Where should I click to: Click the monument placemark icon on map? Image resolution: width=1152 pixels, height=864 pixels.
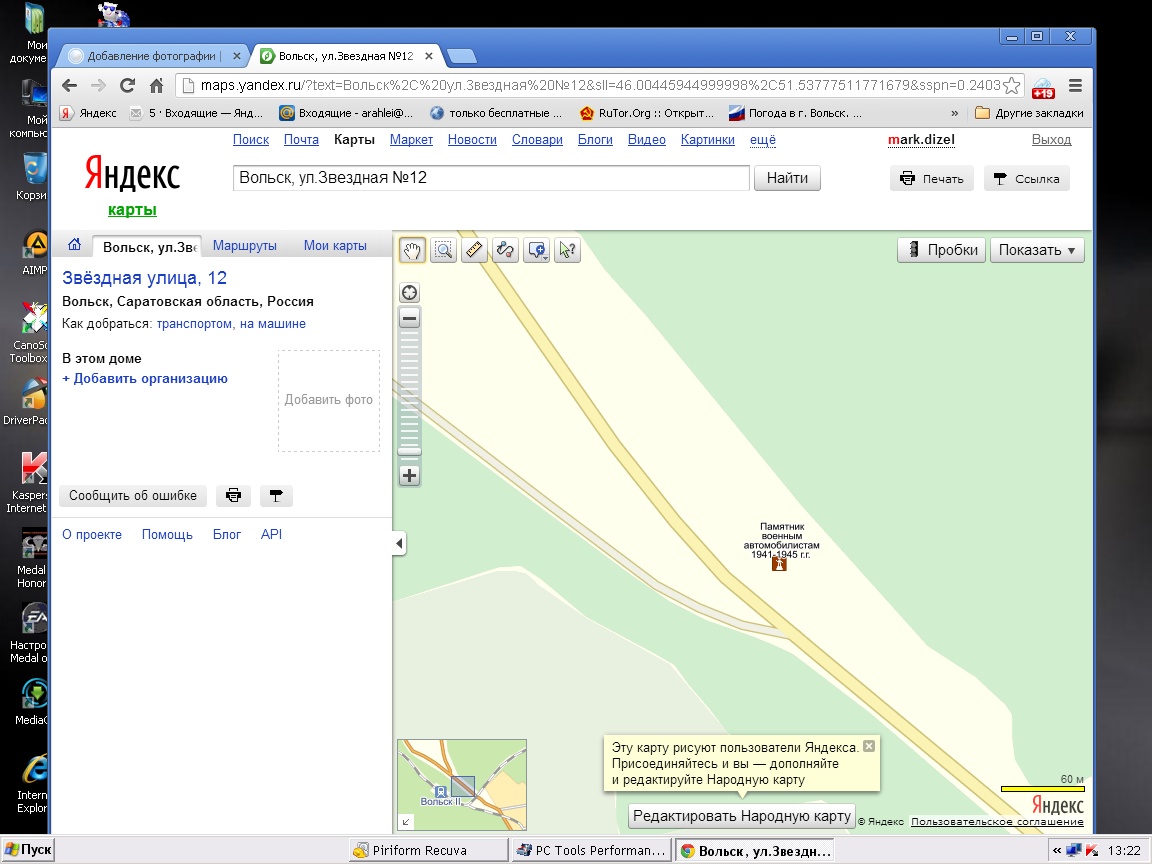point(780,564)
